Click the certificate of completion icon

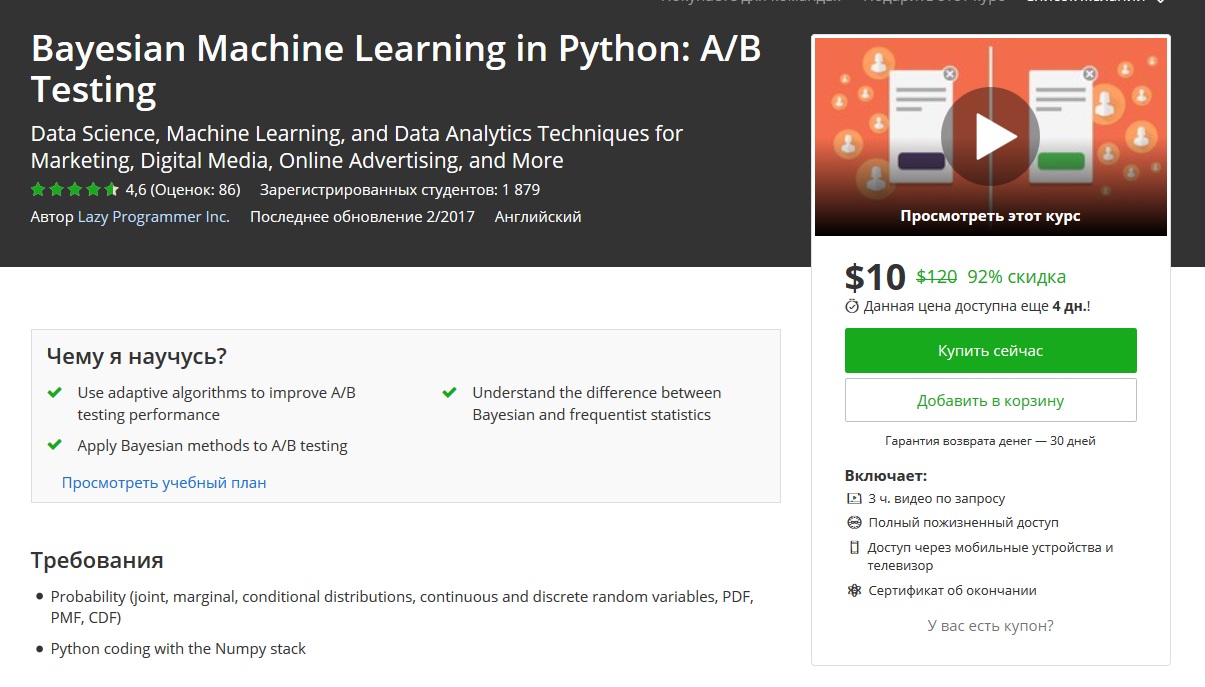854,591
